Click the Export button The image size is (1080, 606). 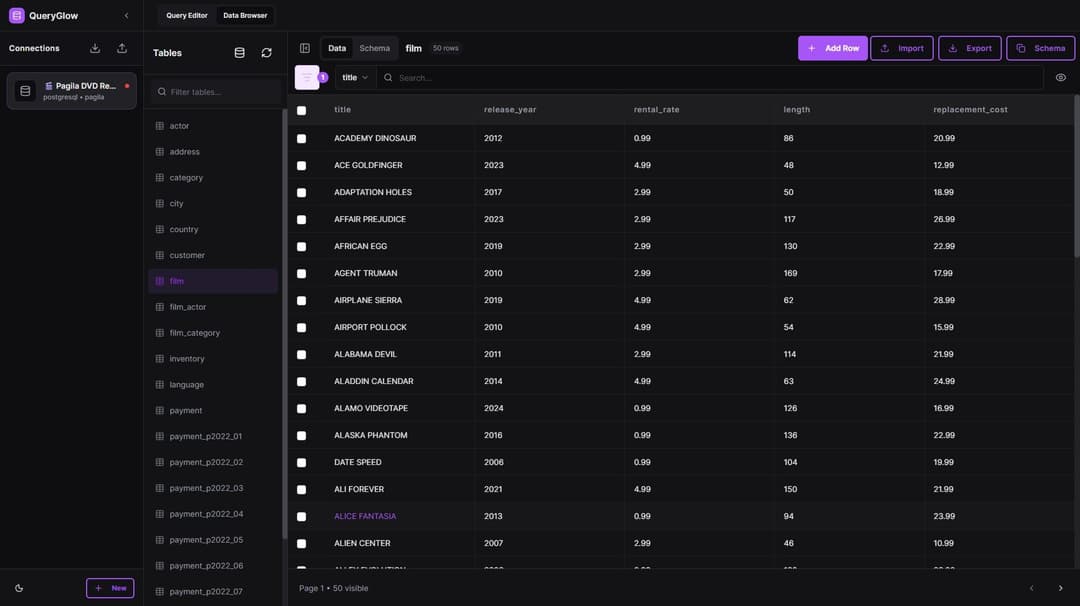(970, 48)
